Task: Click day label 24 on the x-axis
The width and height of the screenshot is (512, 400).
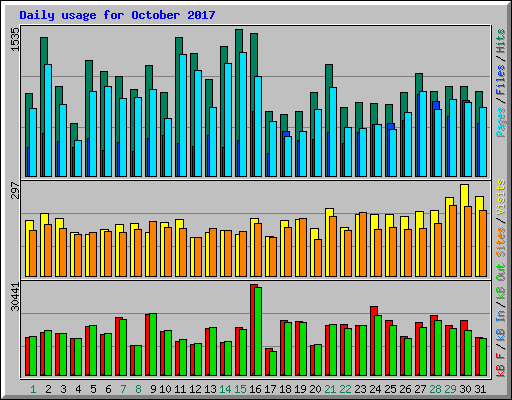Action: coord(375,389)
